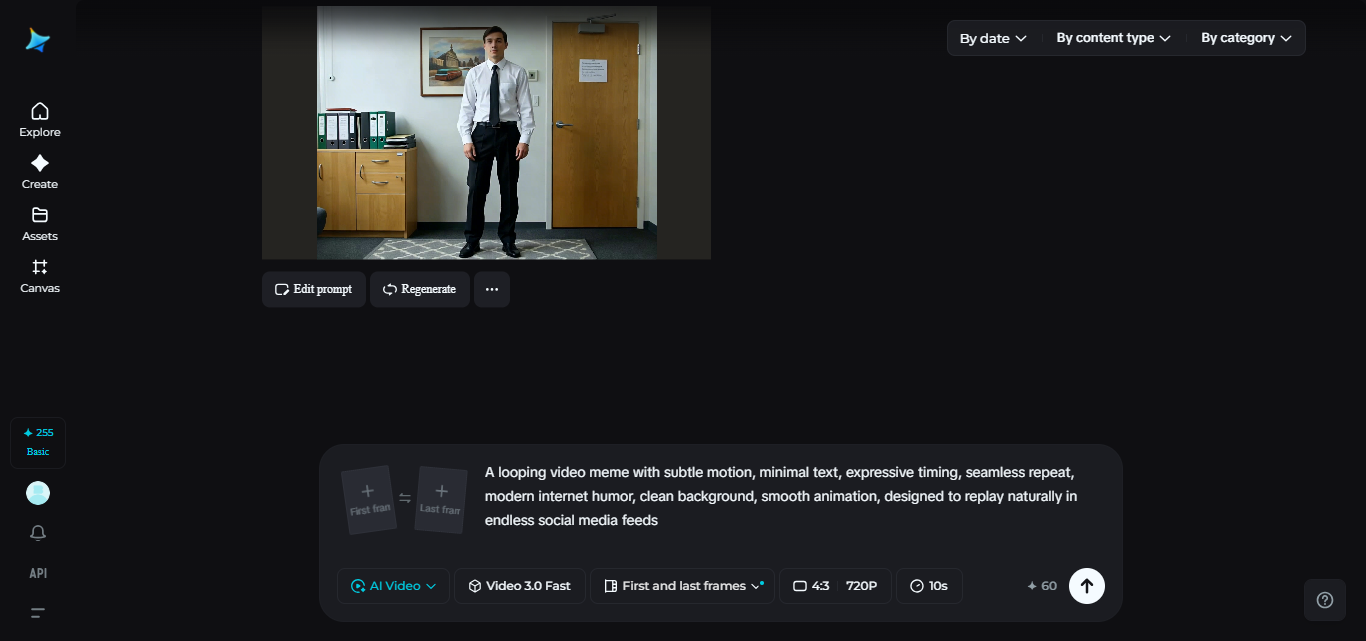Image resolution: width=1366 pixels, height=641 pixels.
Task: Click the Edit prompt button
Action: pos(313,289)
